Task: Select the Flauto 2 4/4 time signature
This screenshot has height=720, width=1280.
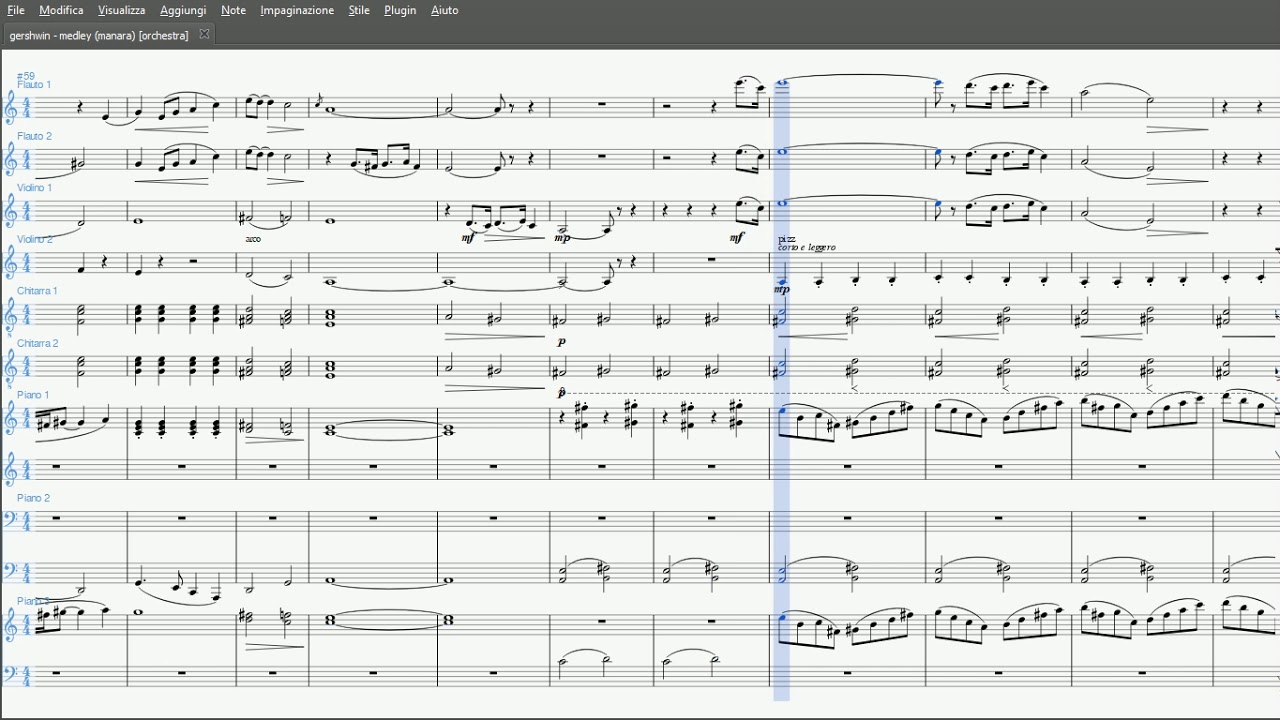Action: pyautogui.click(x=26, y=158)
